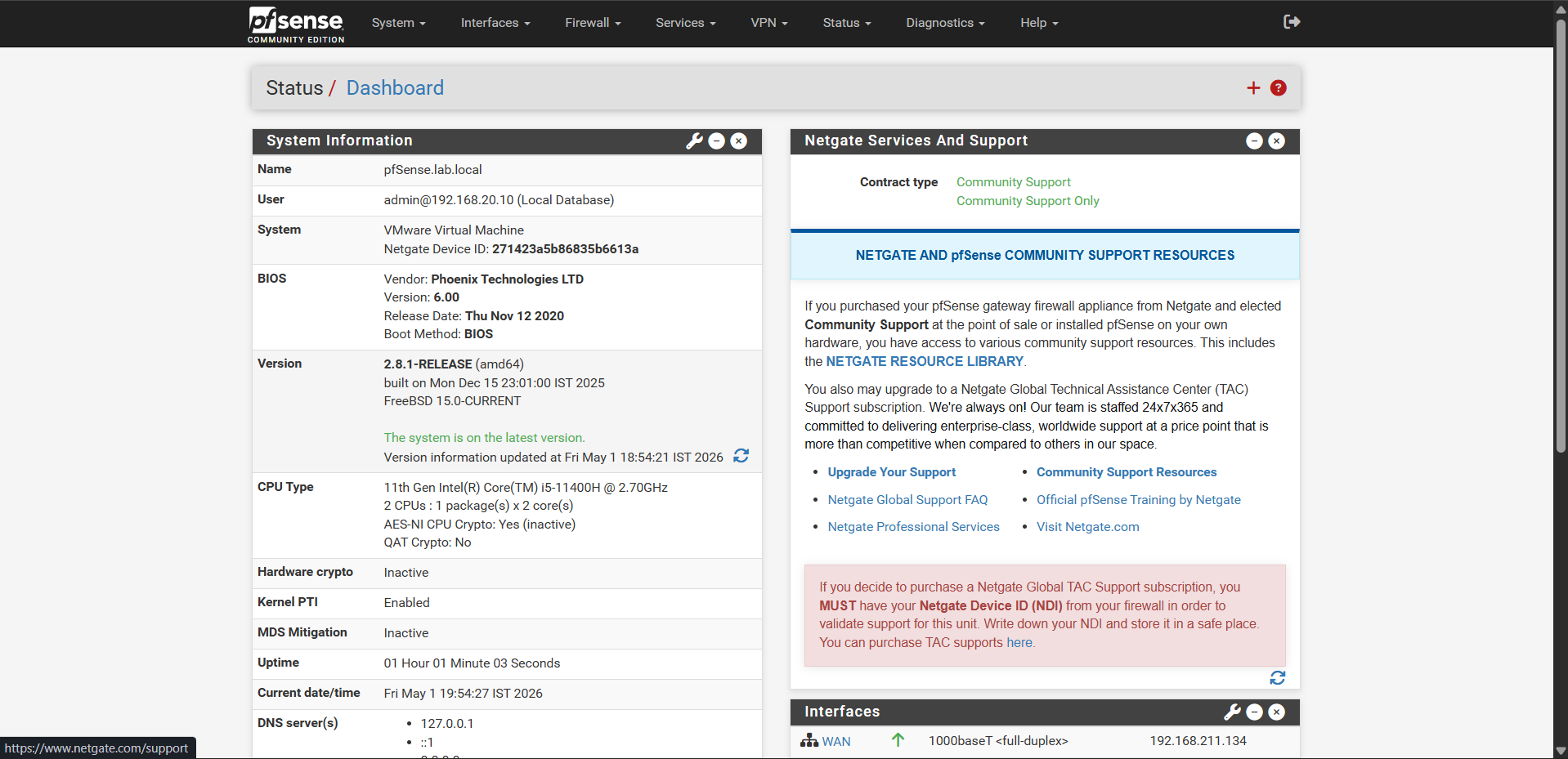Follow the Visit Netgate.com link
1568x759 pixels.
[1087, 527]
